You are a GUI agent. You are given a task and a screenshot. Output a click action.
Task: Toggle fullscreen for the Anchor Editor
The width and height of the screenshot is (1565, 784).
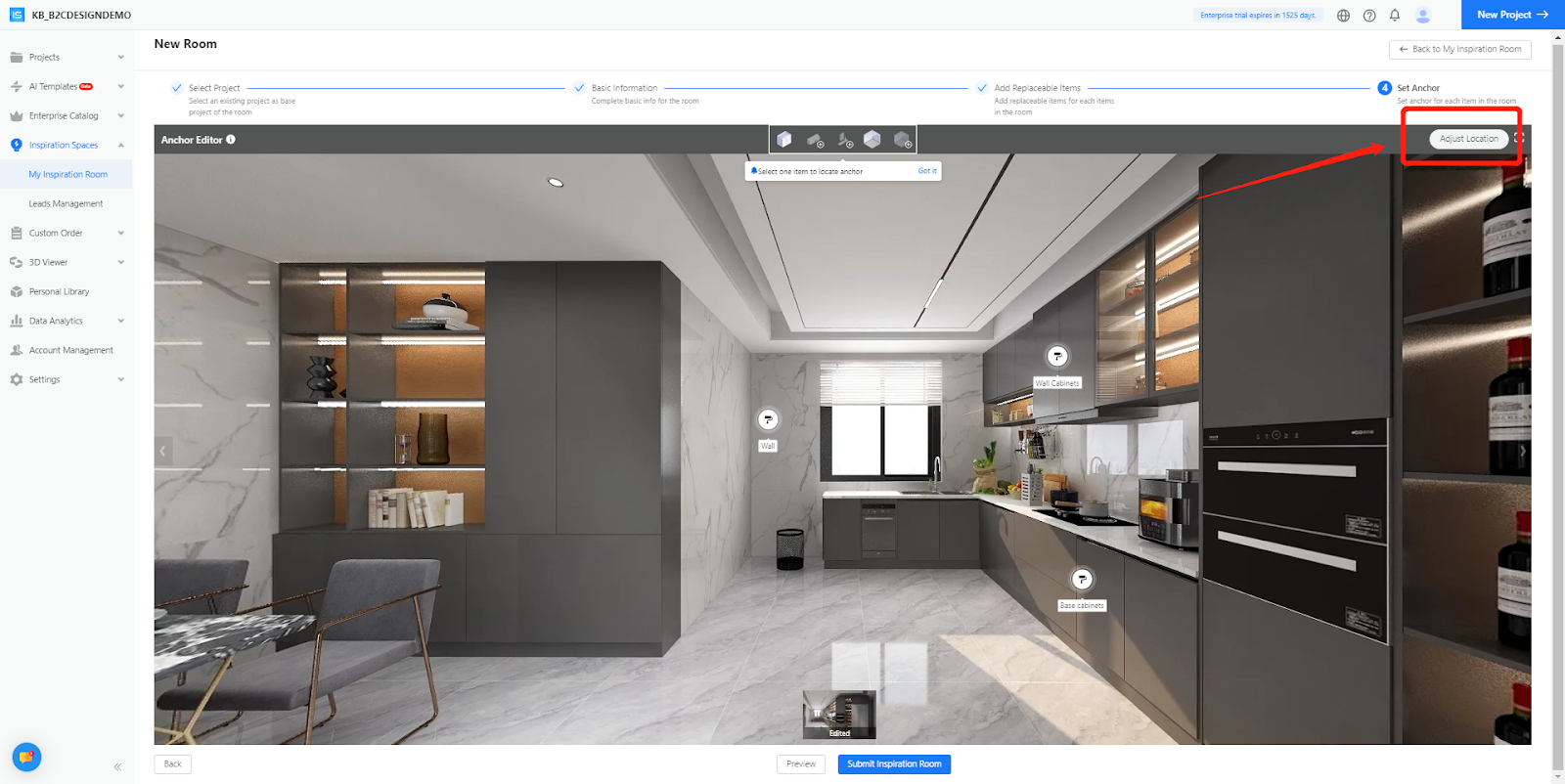click(1519, 139)
